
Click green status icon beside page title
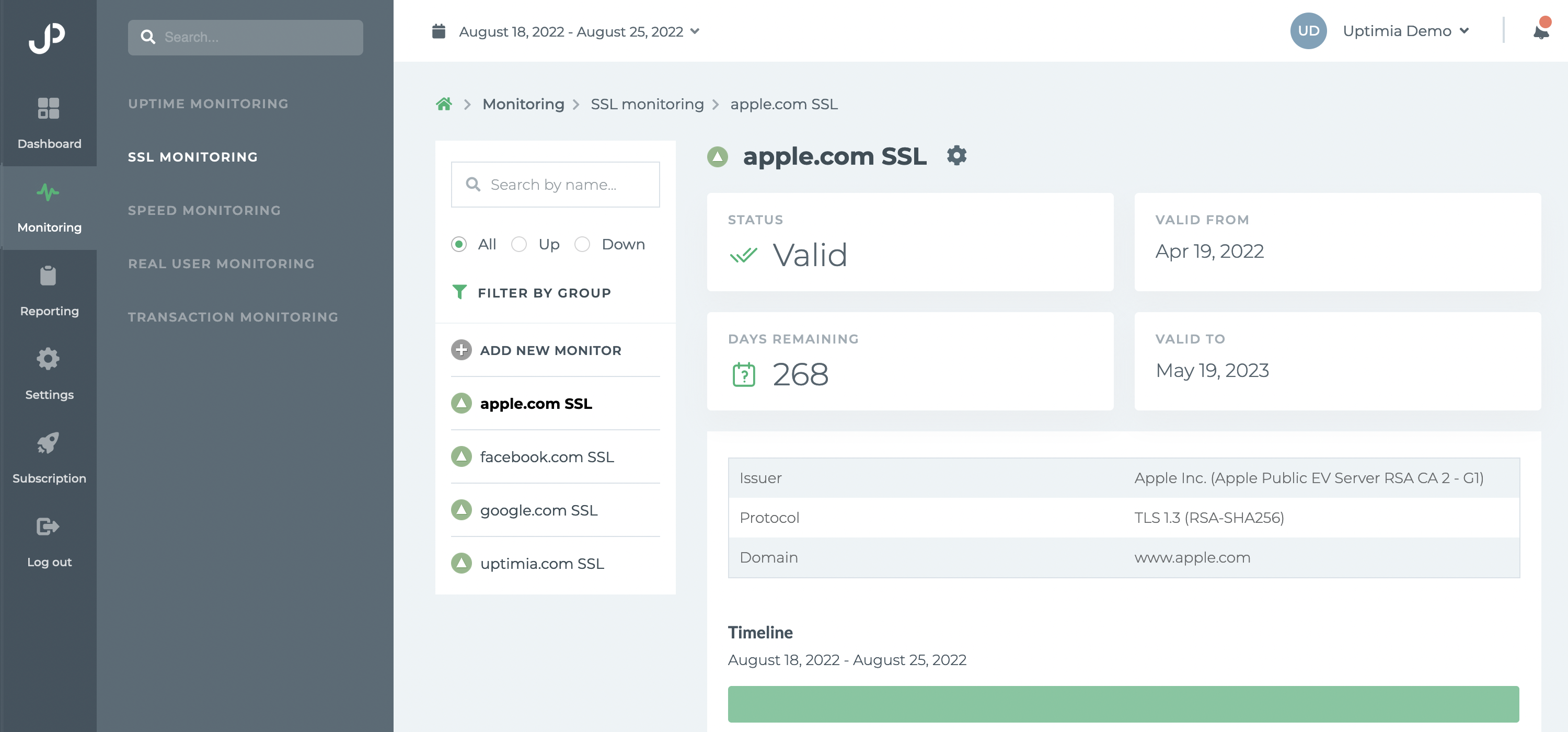click(718, 156)
